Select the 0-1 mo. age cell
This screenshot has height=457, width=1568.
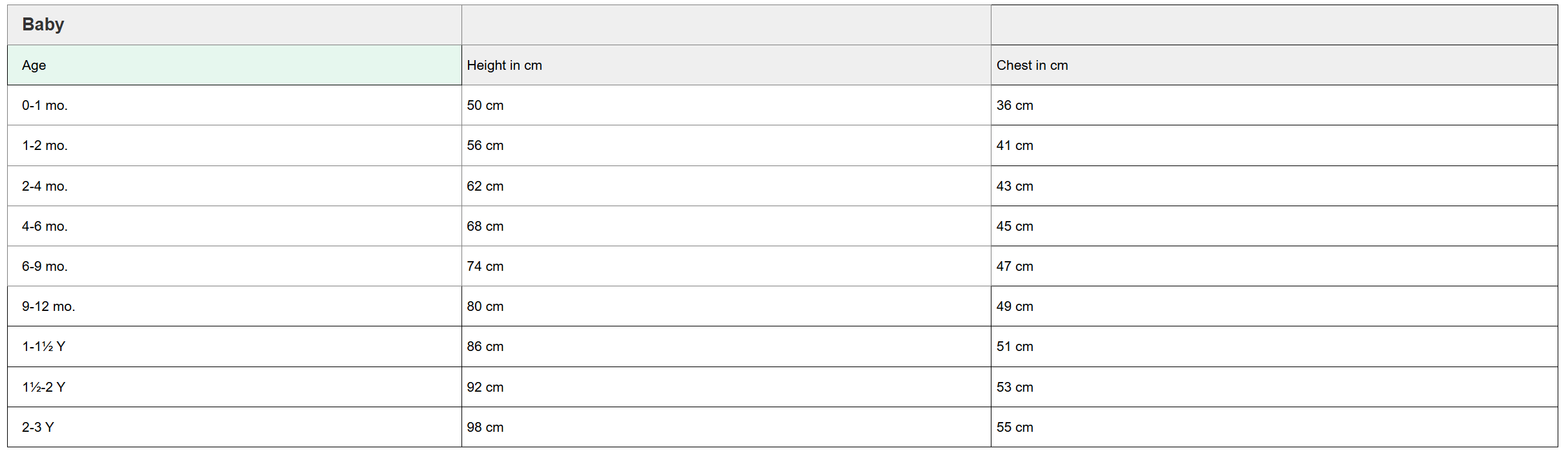point(45,105)
